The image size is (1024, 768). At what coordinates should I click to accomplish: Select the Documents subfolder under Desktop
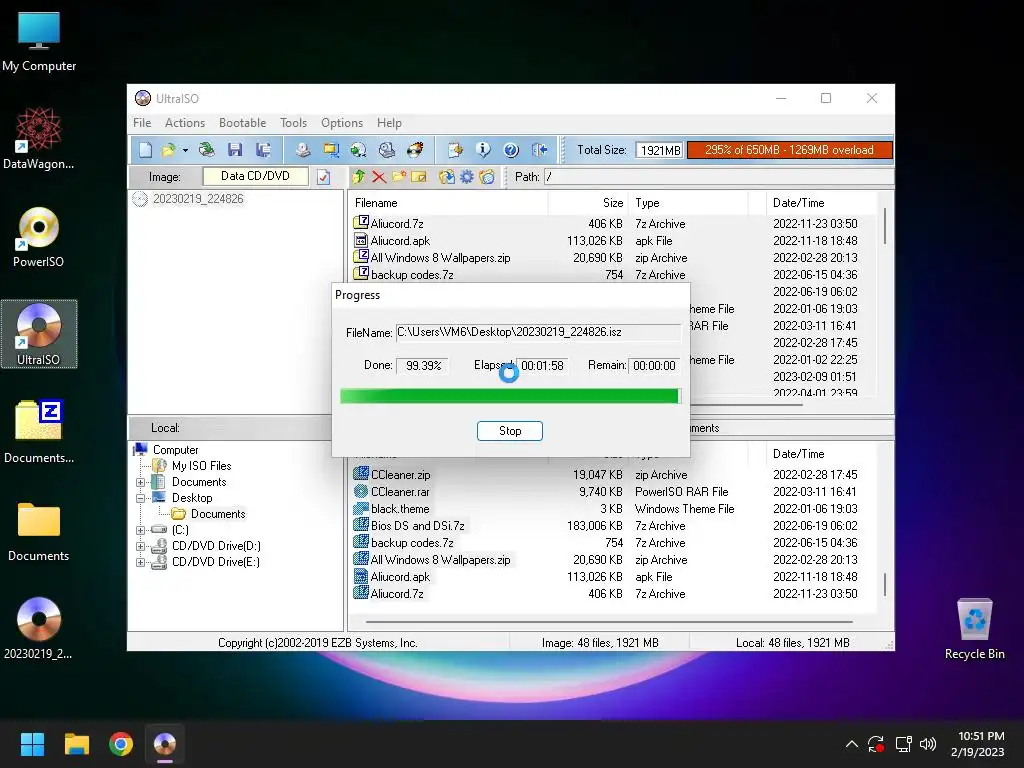(x=218, y=514)
